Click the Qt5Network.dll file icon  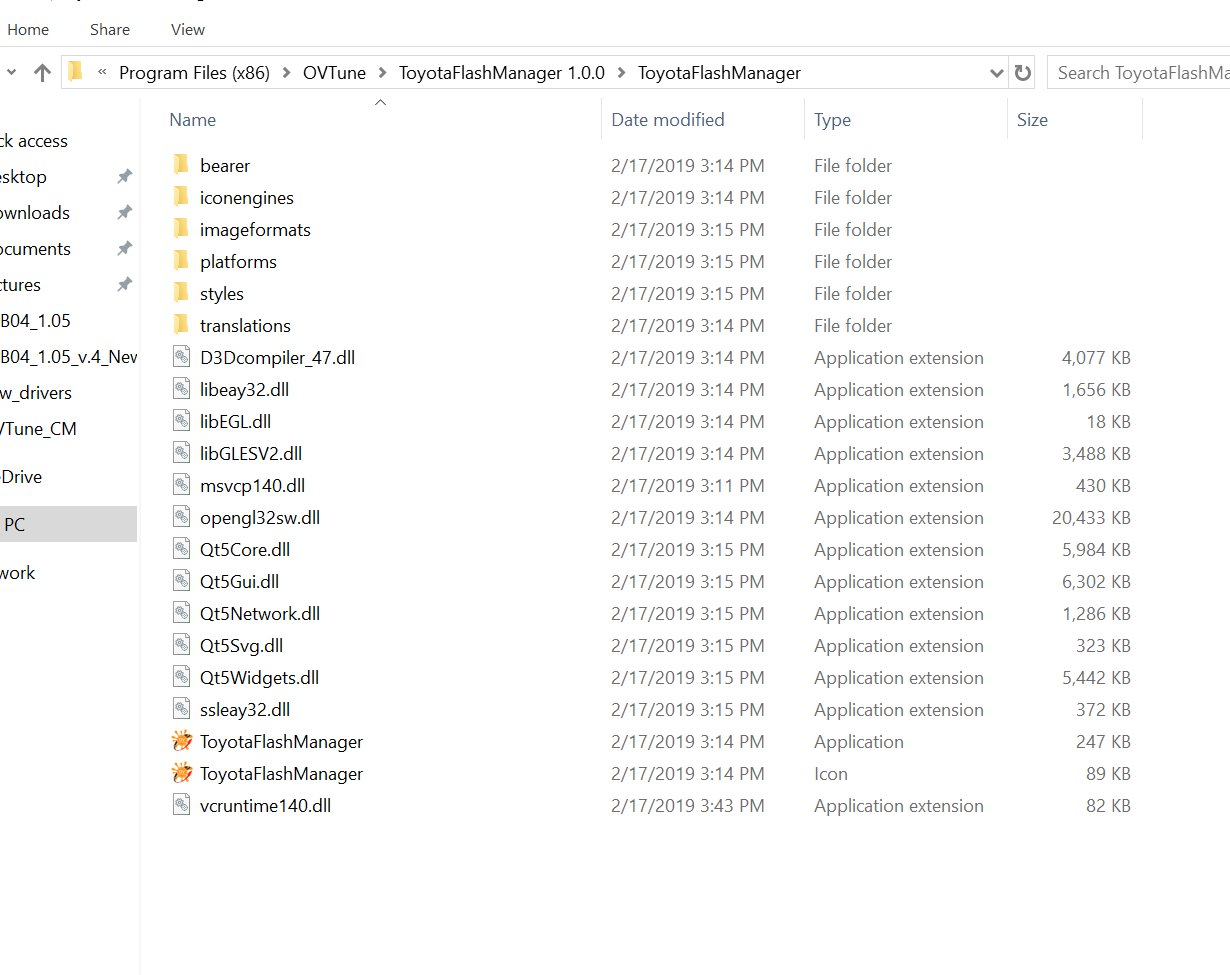(x=181, y=613)
